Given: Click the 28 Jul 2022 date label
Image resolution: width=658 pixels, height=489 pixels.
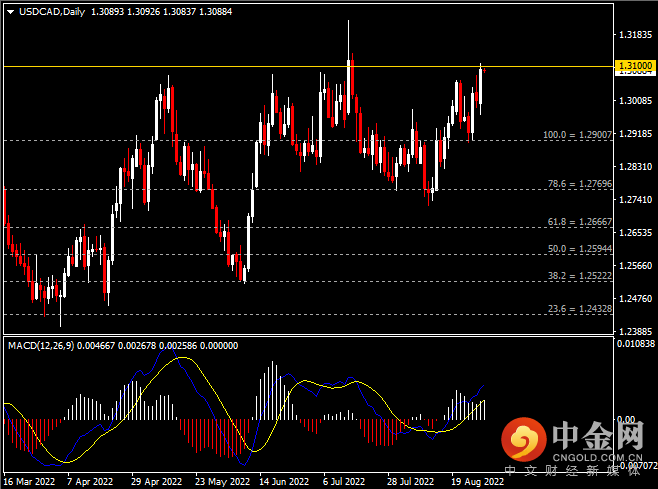Looking at the screenshot, I should (x=410, y=481).
